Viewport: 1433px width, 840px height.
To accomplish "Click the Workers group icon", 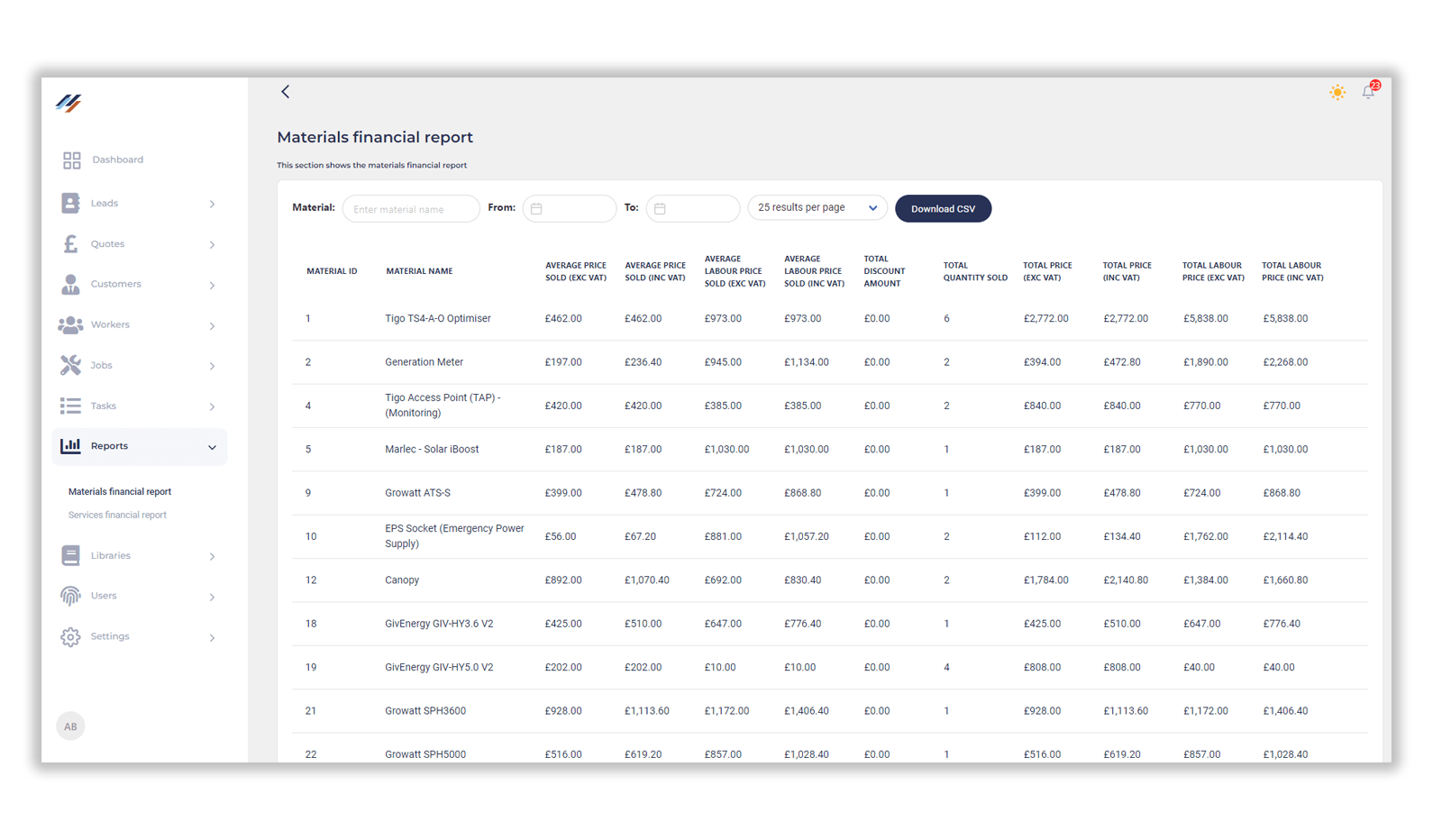I will coord(70,325).
